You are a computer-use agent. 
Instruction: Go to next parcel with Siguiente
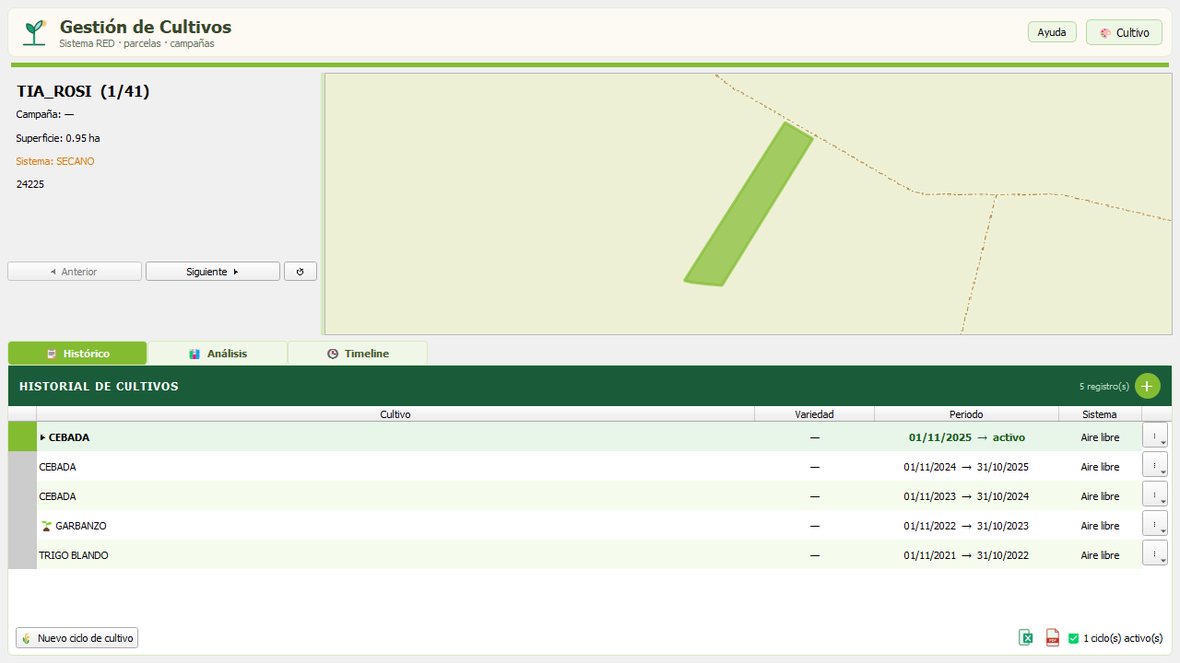[212, 272]
